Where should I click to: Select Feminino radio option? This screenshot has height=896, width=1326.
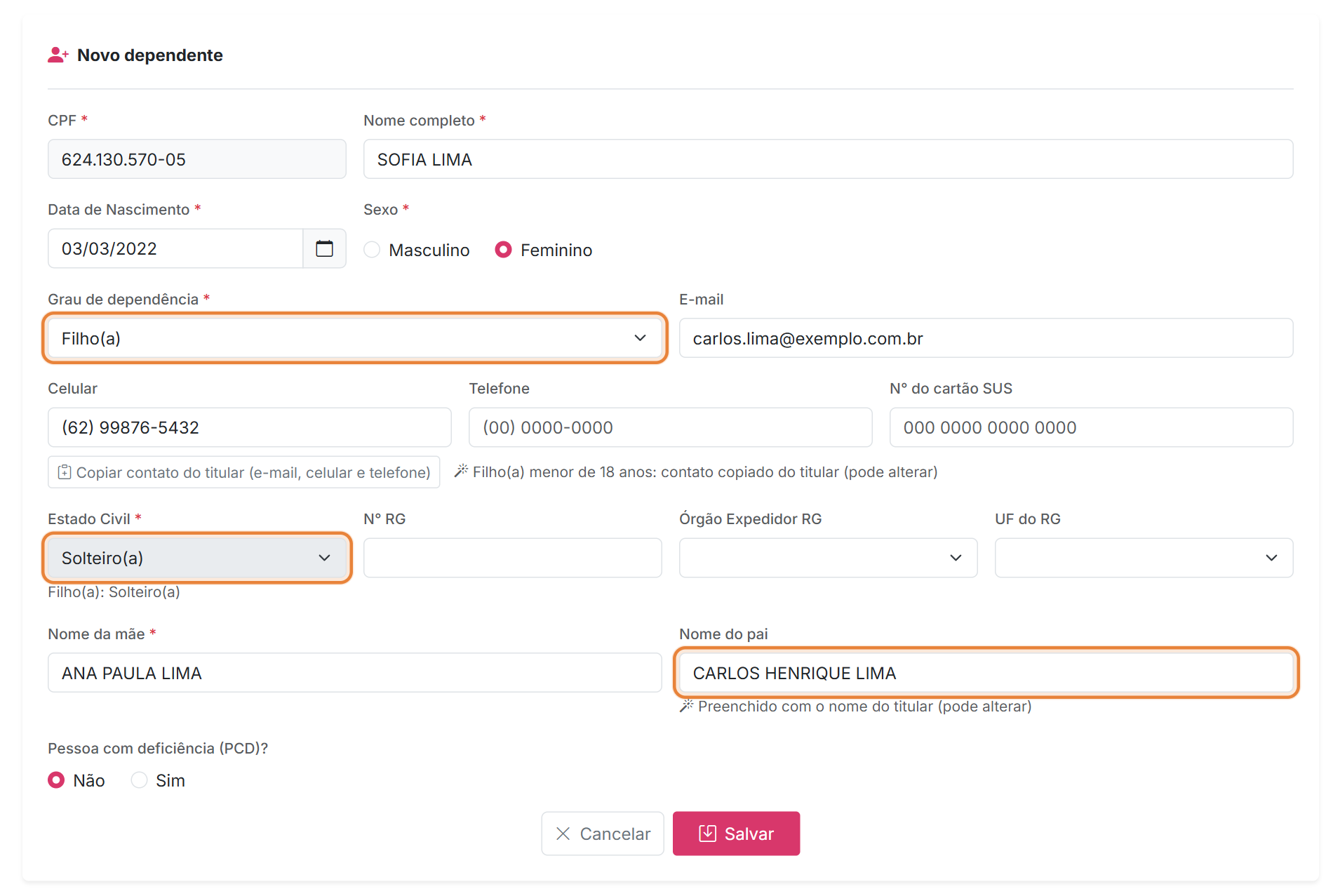[x=503, y=250]
